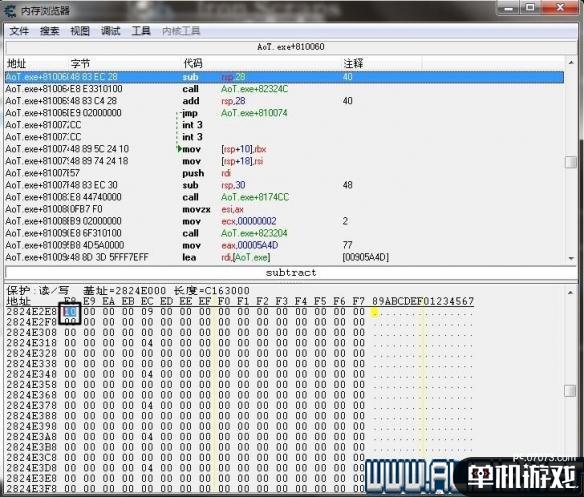Click the 09 byte in first hex row
Image resolution: width=584 pixels, height=497 pixels.
147,311
